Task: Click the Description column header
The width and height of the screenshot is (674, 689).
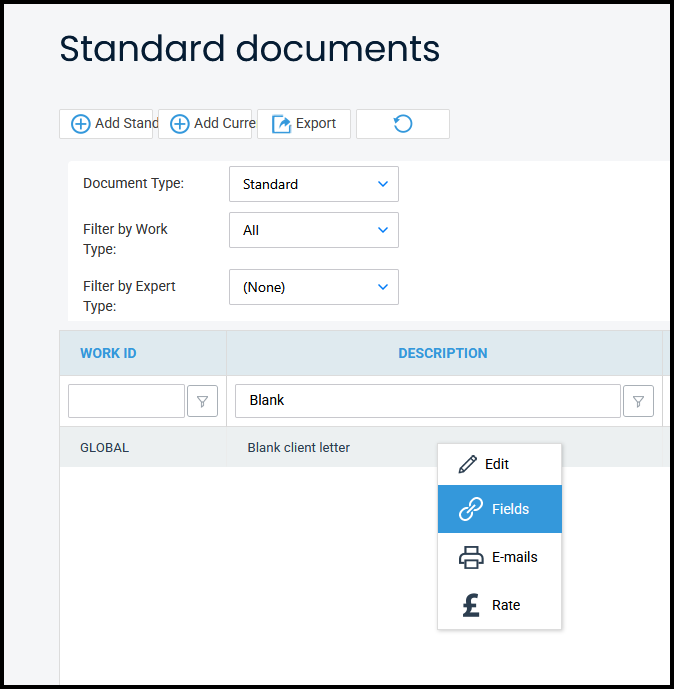Action: pos(442,353)
